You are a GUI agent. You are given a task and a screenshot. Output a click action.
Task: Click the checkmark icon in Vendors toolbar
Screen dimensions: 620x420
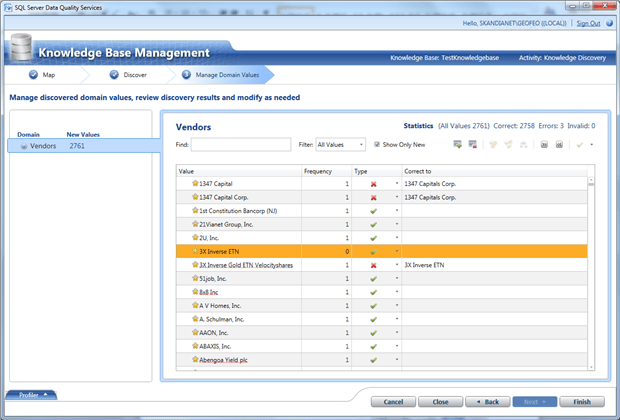[x=580, y=145]
